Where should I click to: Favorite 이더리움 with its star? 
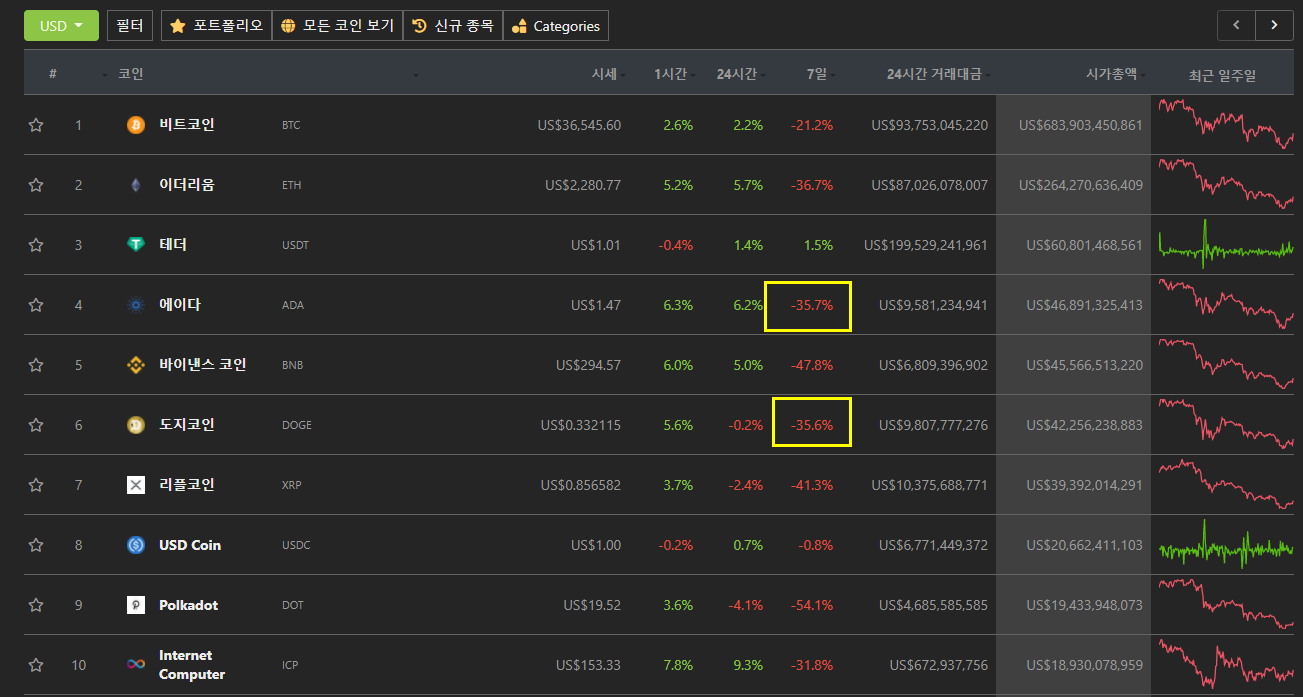[x=36, y=185]
